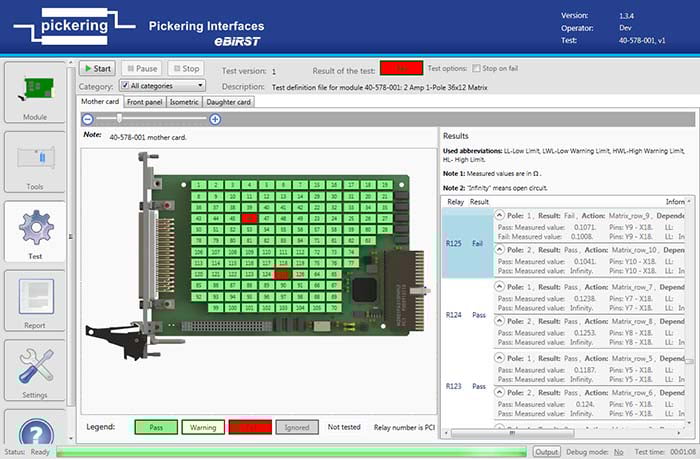Switch to the Front panel tab
Screen dimensions: 700x460
click(145, 102)
